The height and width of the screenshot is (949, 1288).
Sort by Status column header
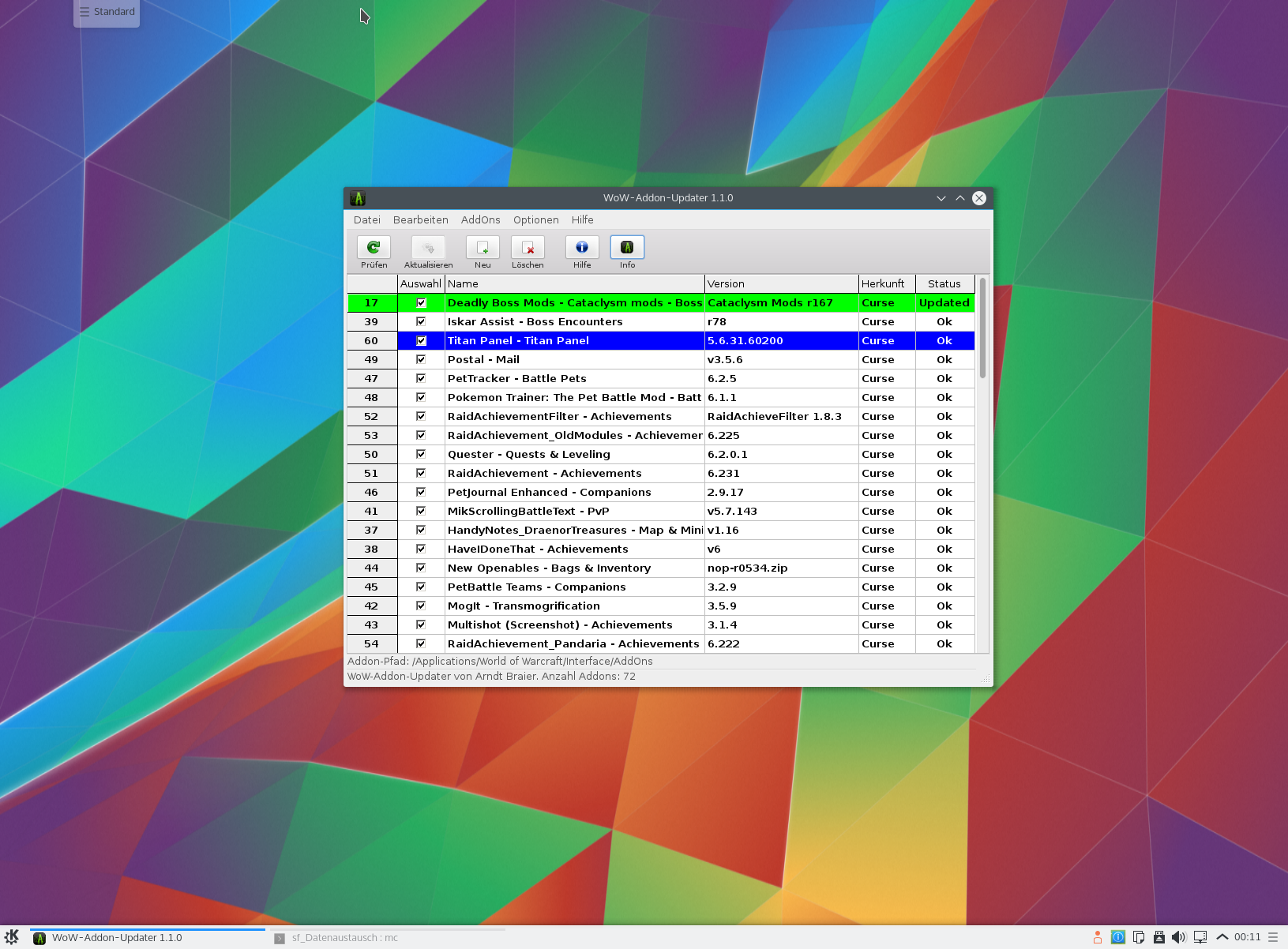(944, 283)
